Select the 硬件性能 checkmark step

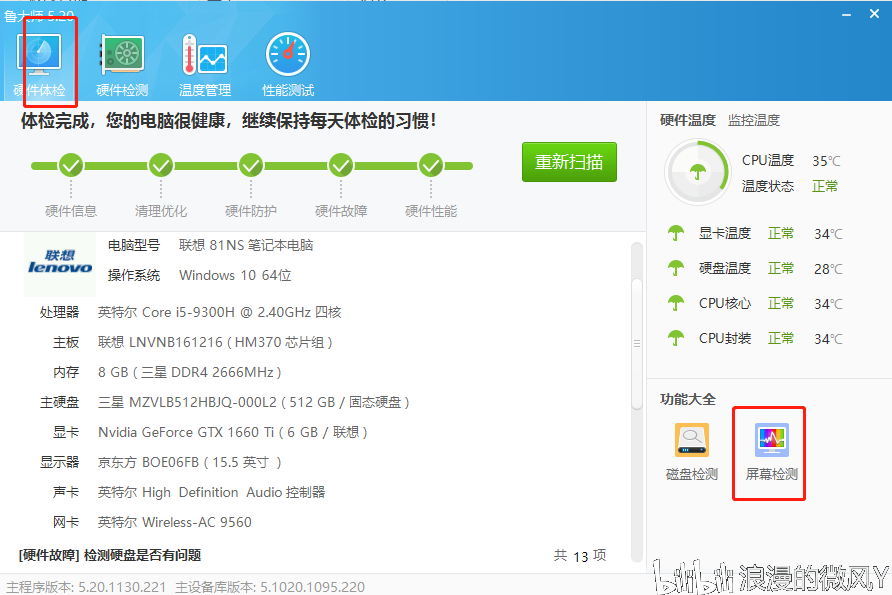coord(431,166)
